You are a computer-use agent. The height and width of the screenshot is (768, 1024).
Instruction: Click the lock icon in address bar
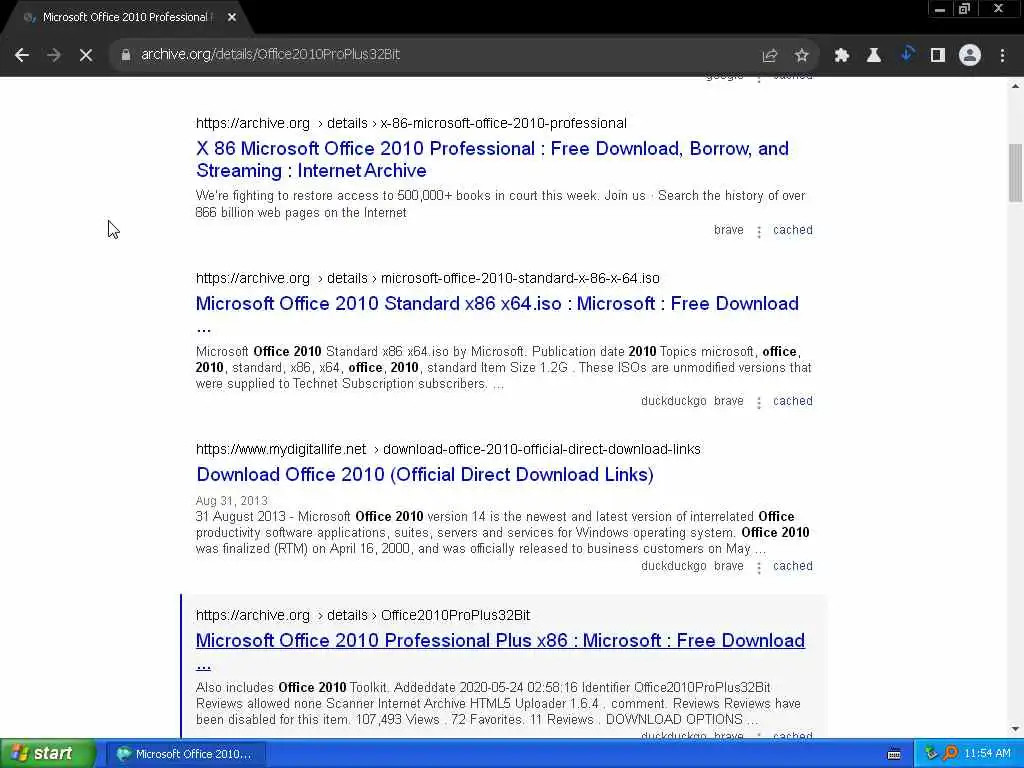(x=126, y=55)
